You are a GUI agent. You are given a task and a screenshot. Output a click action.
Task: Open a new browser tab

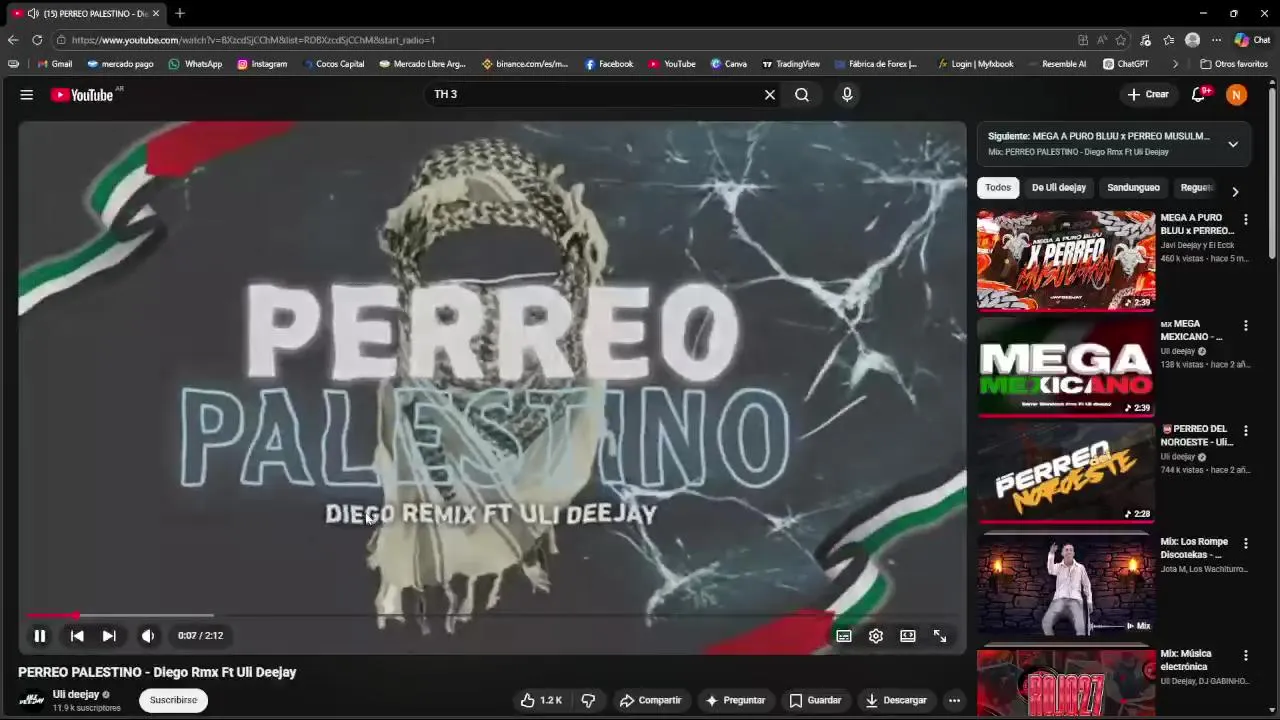pyautogui.click(x=180, y=13)
